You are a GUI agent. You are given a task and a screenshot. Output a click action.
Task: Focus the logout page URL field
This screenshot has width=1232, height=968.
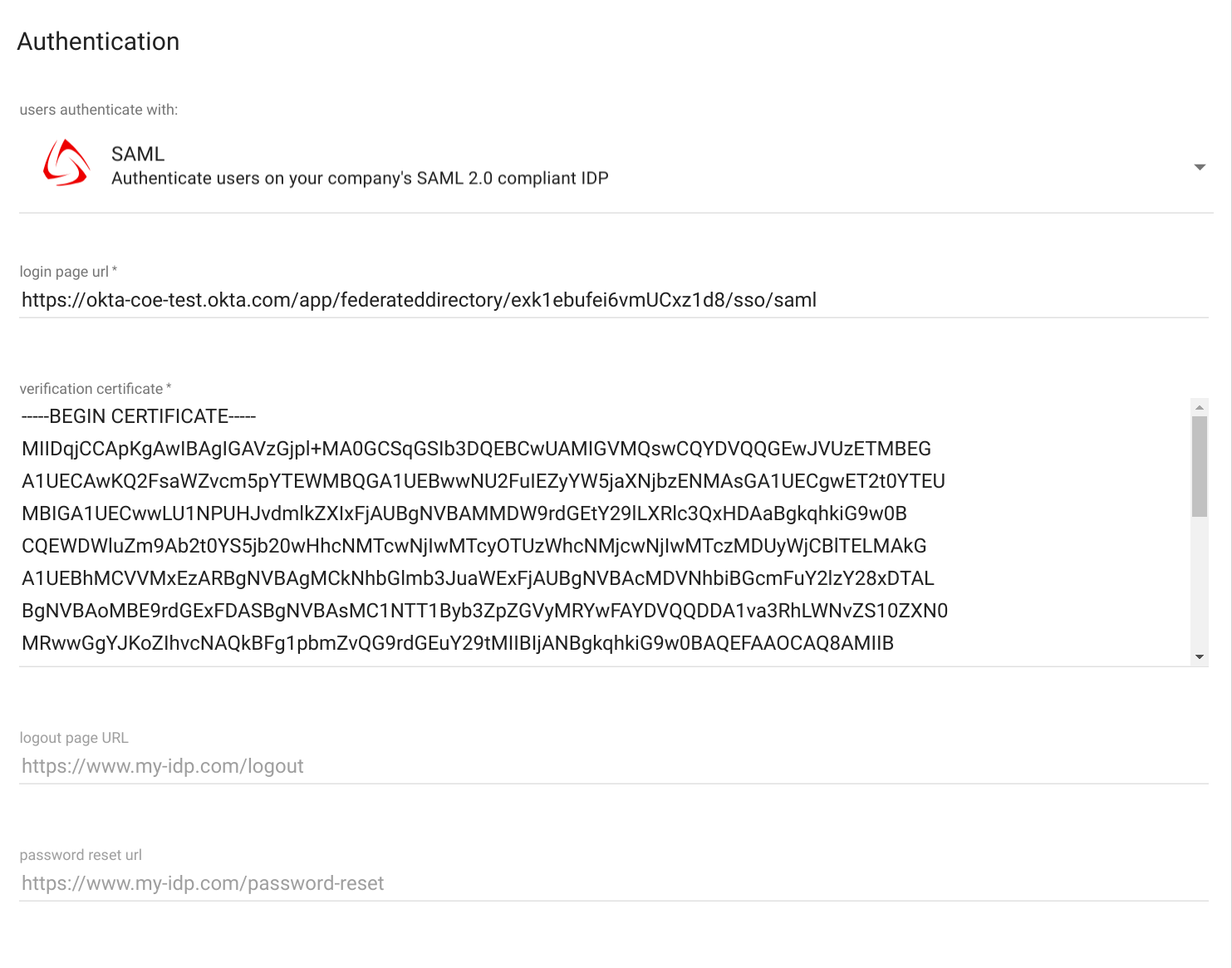(x=415, y=765)
